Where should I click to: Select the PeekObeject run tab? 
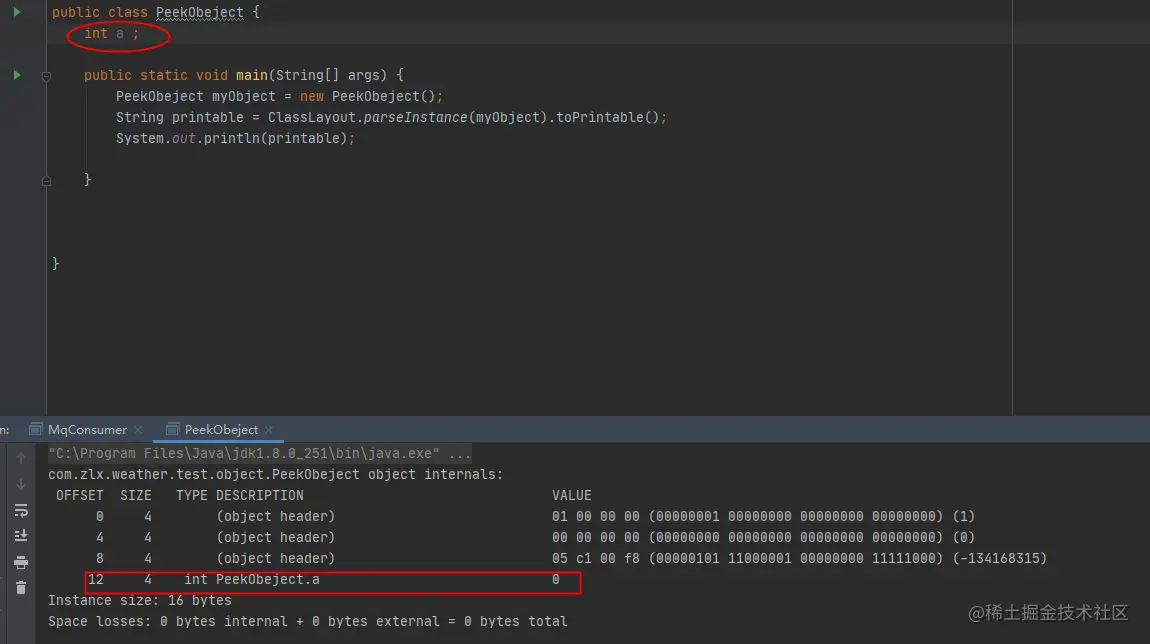pyautogui.click(x=221, y=430)
